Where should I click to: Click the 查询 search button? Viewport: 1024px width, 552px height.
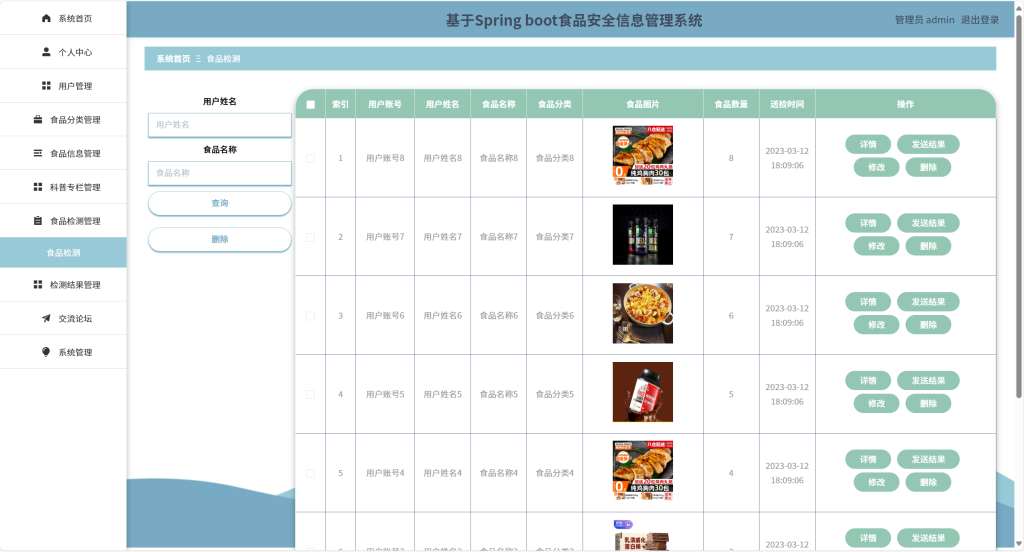pos(219,203)
